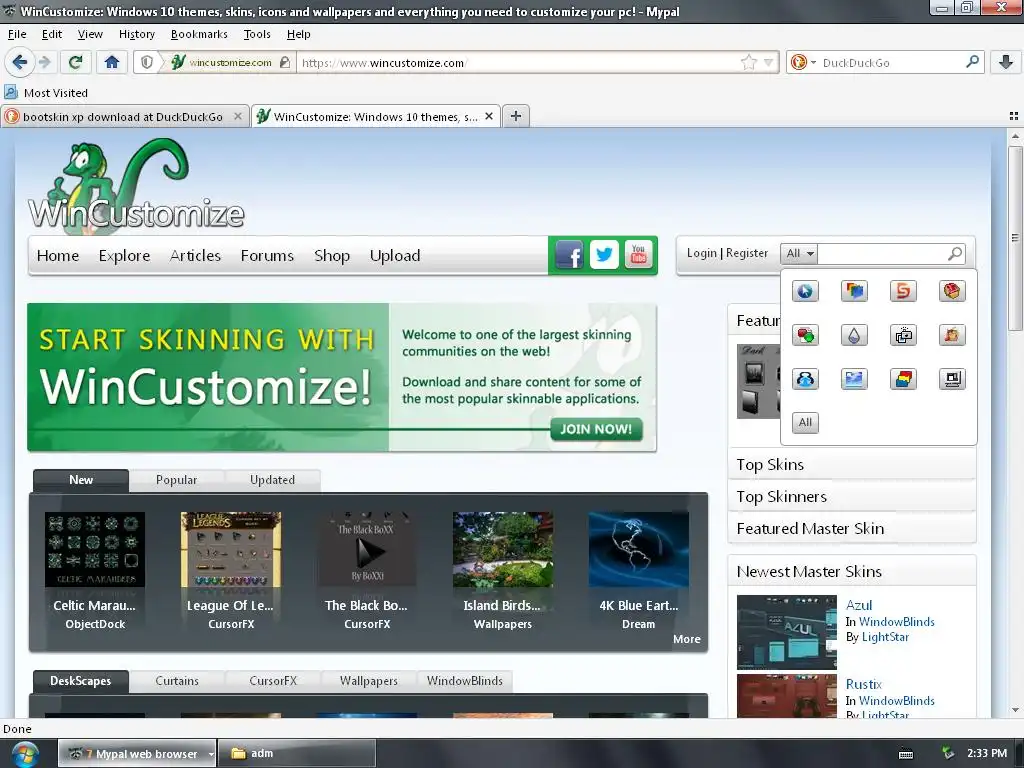Expand the Featured Master Skin panel
Viewport: 1024px width, 768px height.
(852, 528)
